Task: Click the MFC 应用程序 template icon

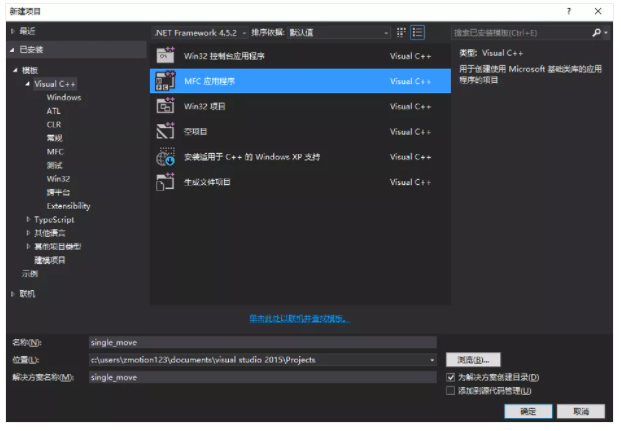Action: click(x=165, y=81)
